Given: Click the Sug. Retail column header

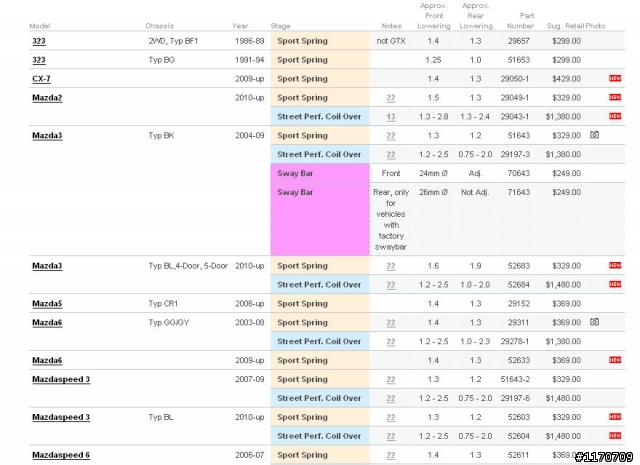Looking at the screenshot, I should point(566,26).
